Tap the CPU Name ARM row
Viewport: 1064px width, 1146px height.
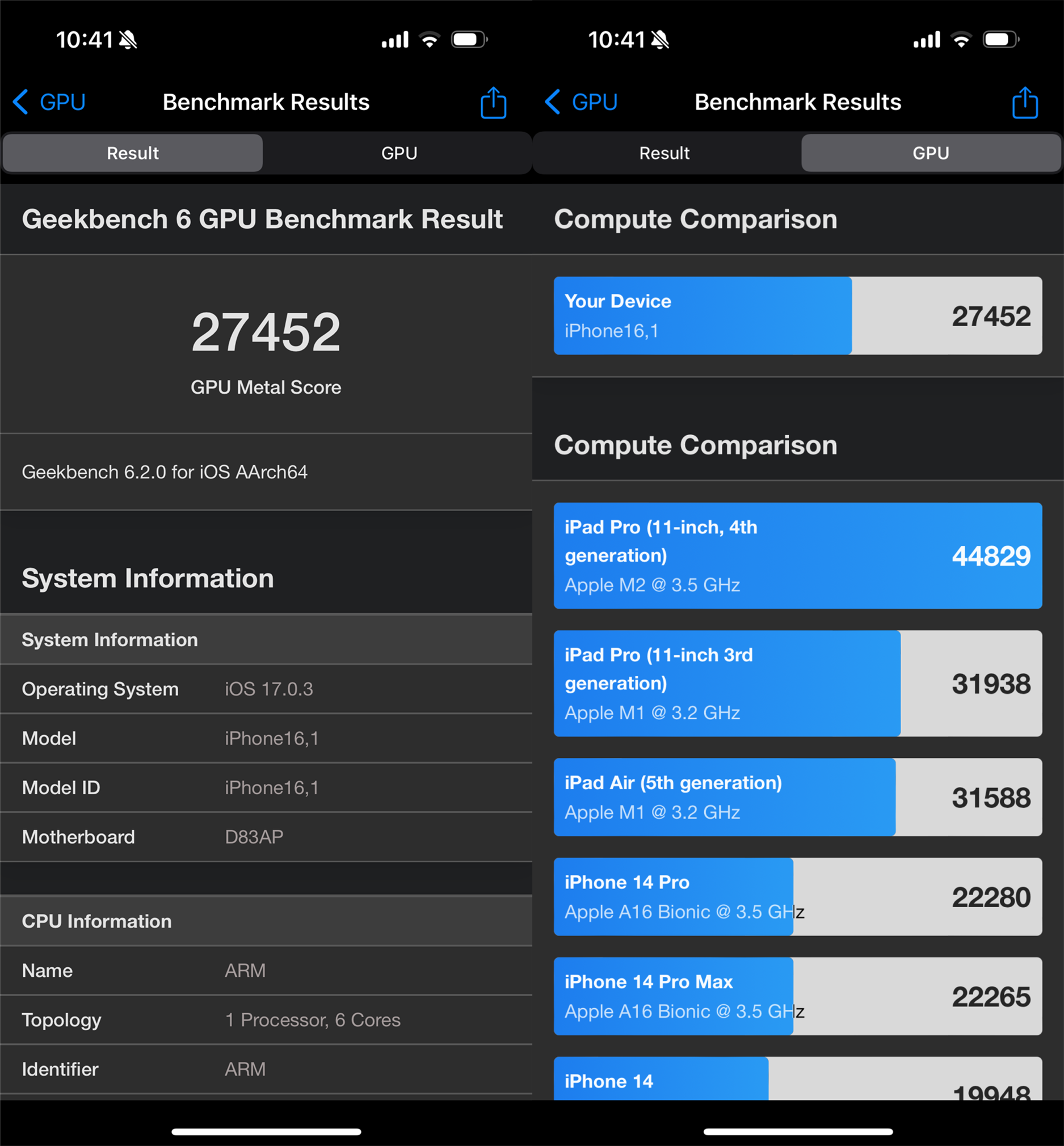pyautogui.click(x=266, y=971)
